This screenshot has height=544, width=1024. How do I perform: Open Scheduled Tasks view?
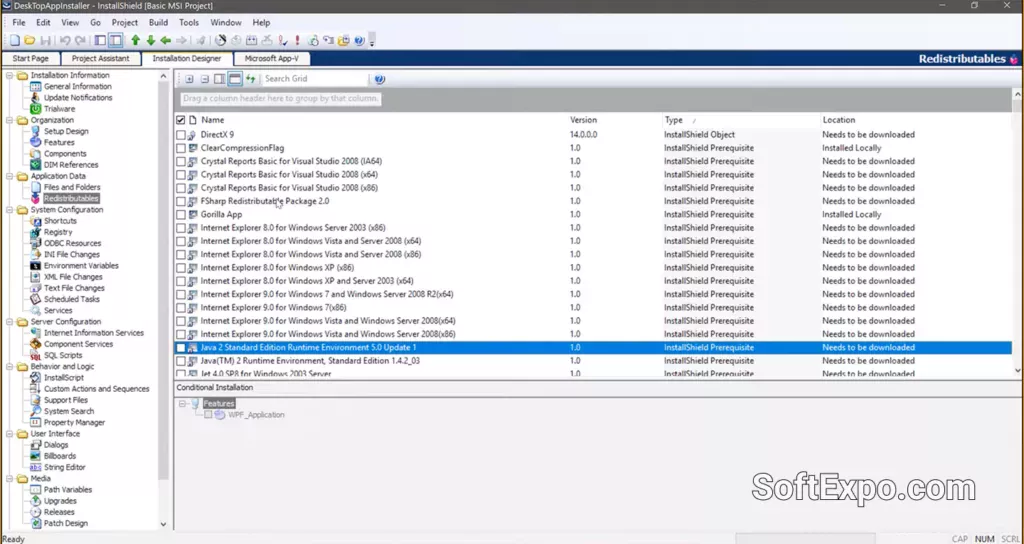coord(72,299)
